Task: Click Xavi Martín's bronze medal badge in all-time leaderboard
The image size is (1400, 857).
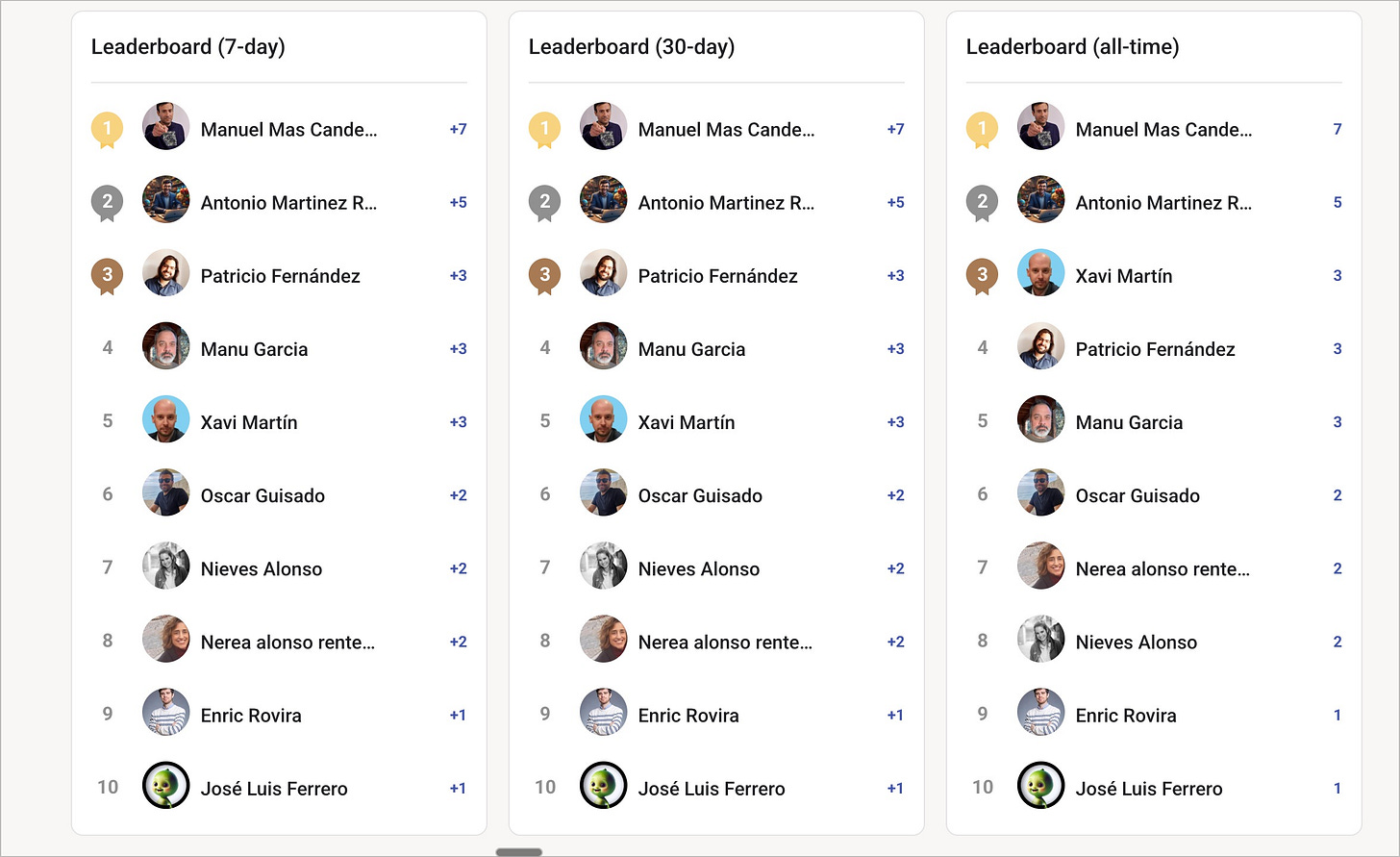Action: 983,275
